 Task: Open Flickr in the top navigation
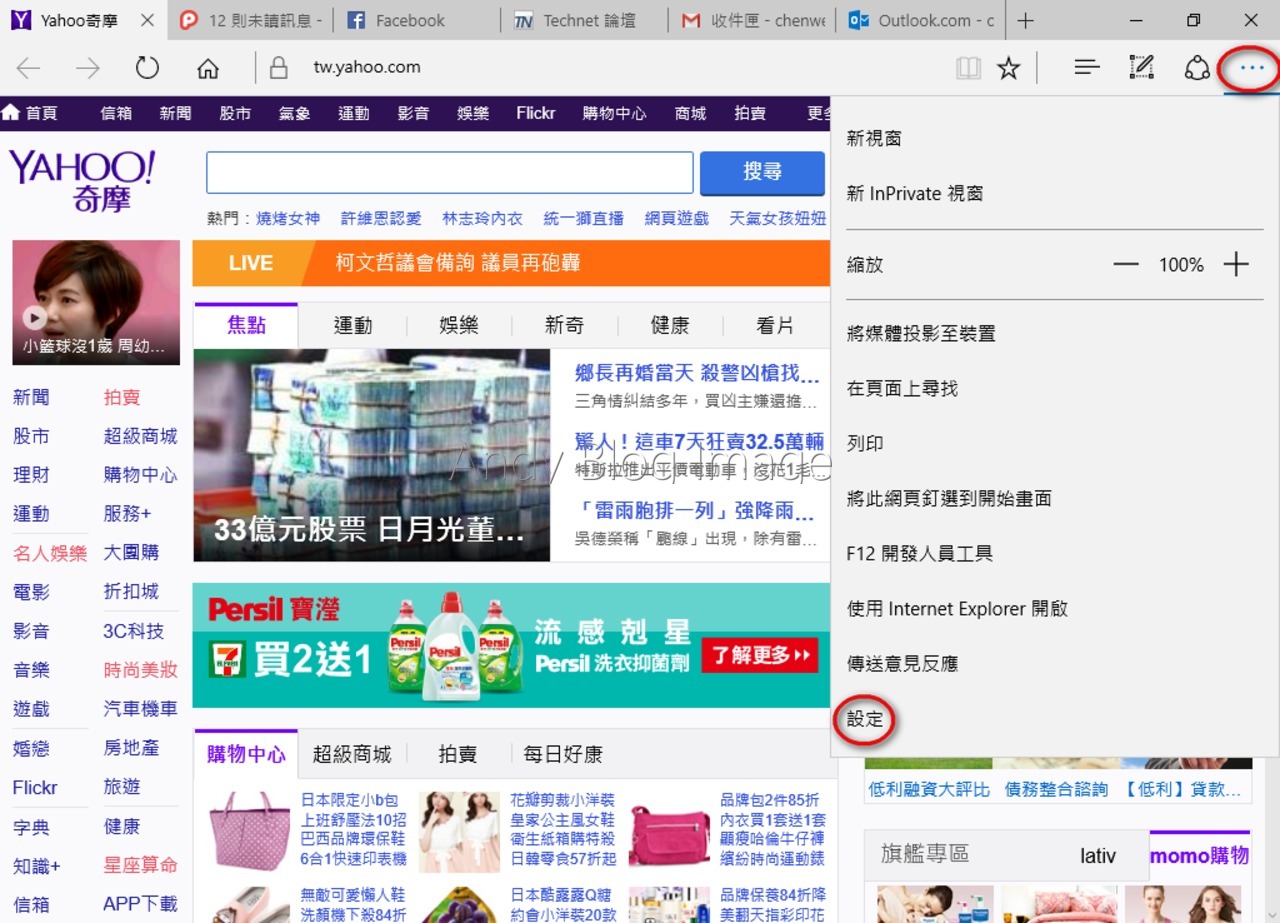click(x=536, y=113)
